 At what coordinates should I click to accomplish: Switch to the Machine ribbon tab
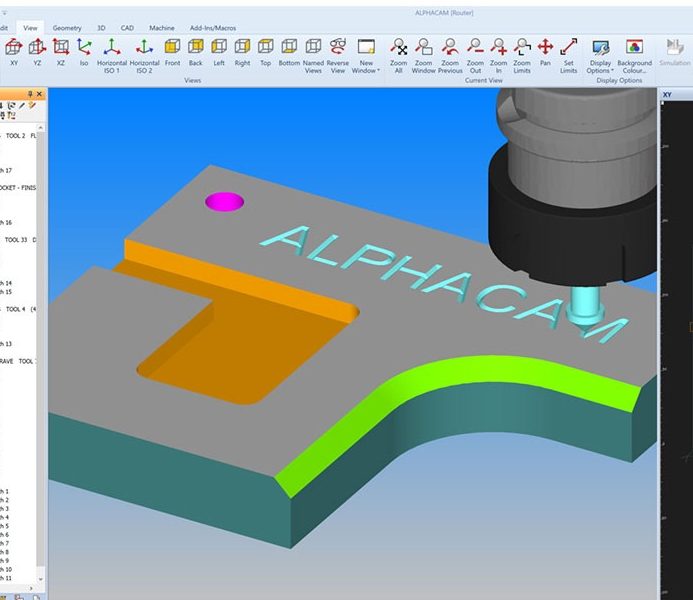pyautogui.click(x=161, y=28)
